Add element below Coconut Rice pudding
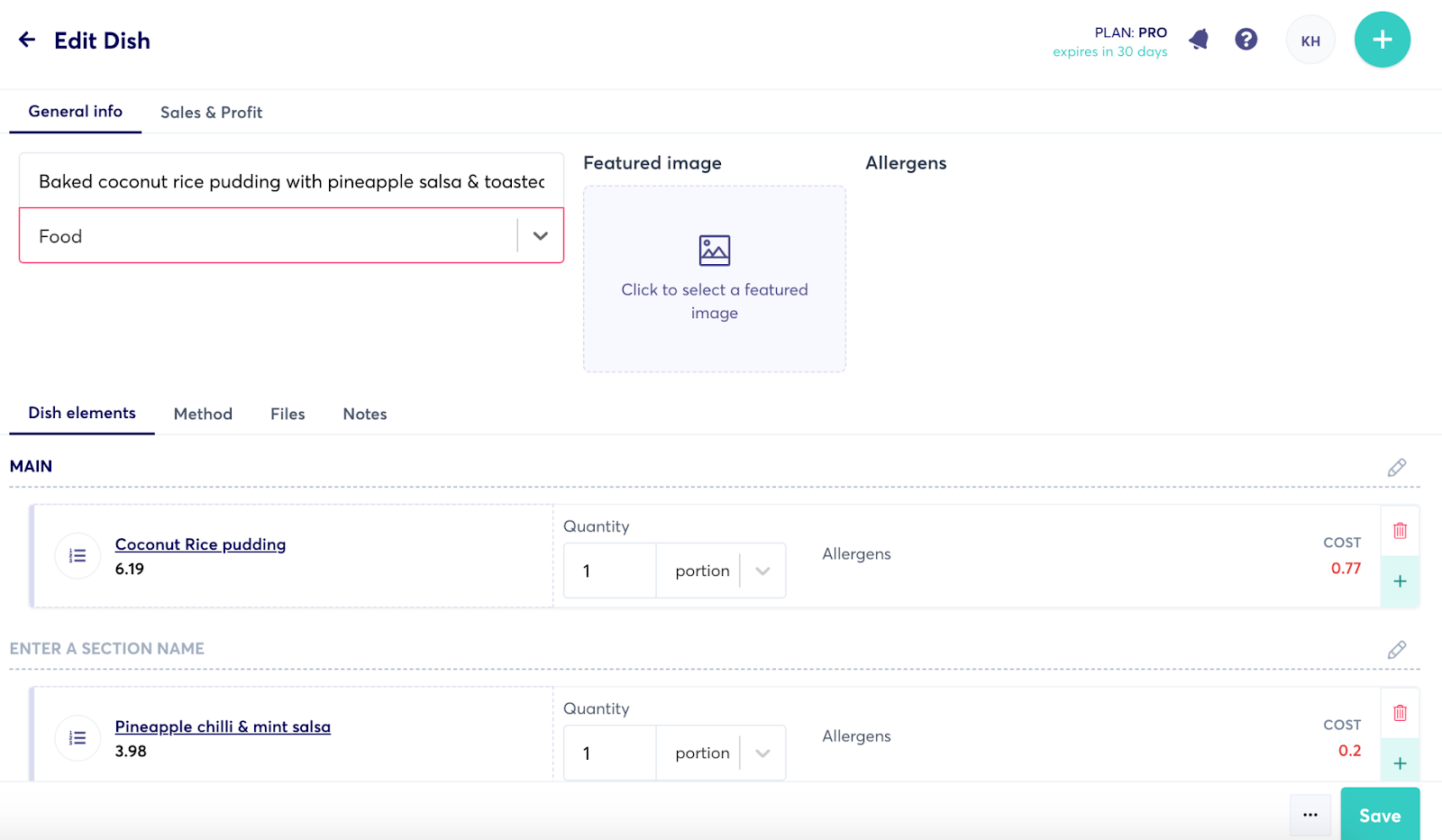 pos(1400,581)
